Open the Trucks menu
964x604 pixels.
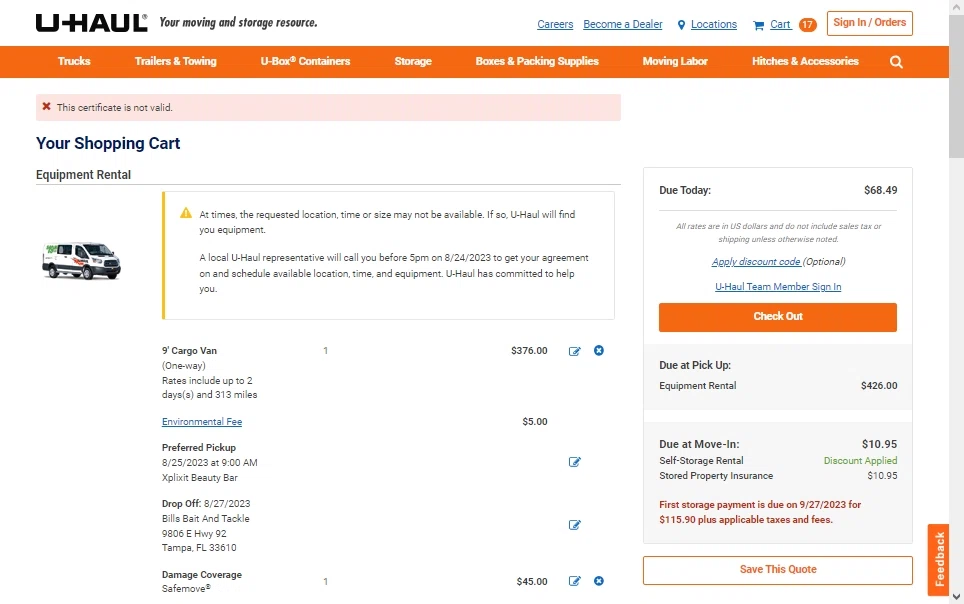74,62
